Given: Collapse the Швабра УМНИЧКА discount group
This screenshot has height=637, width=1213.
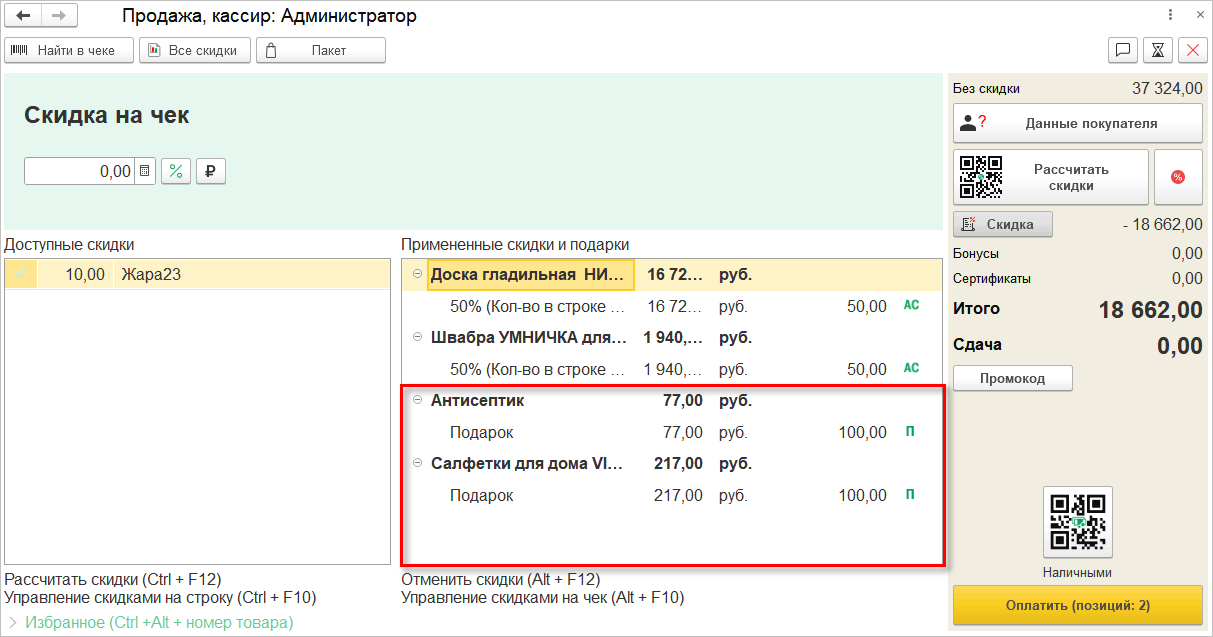Looking at the screenshot, I should click(x=417, y=338).
